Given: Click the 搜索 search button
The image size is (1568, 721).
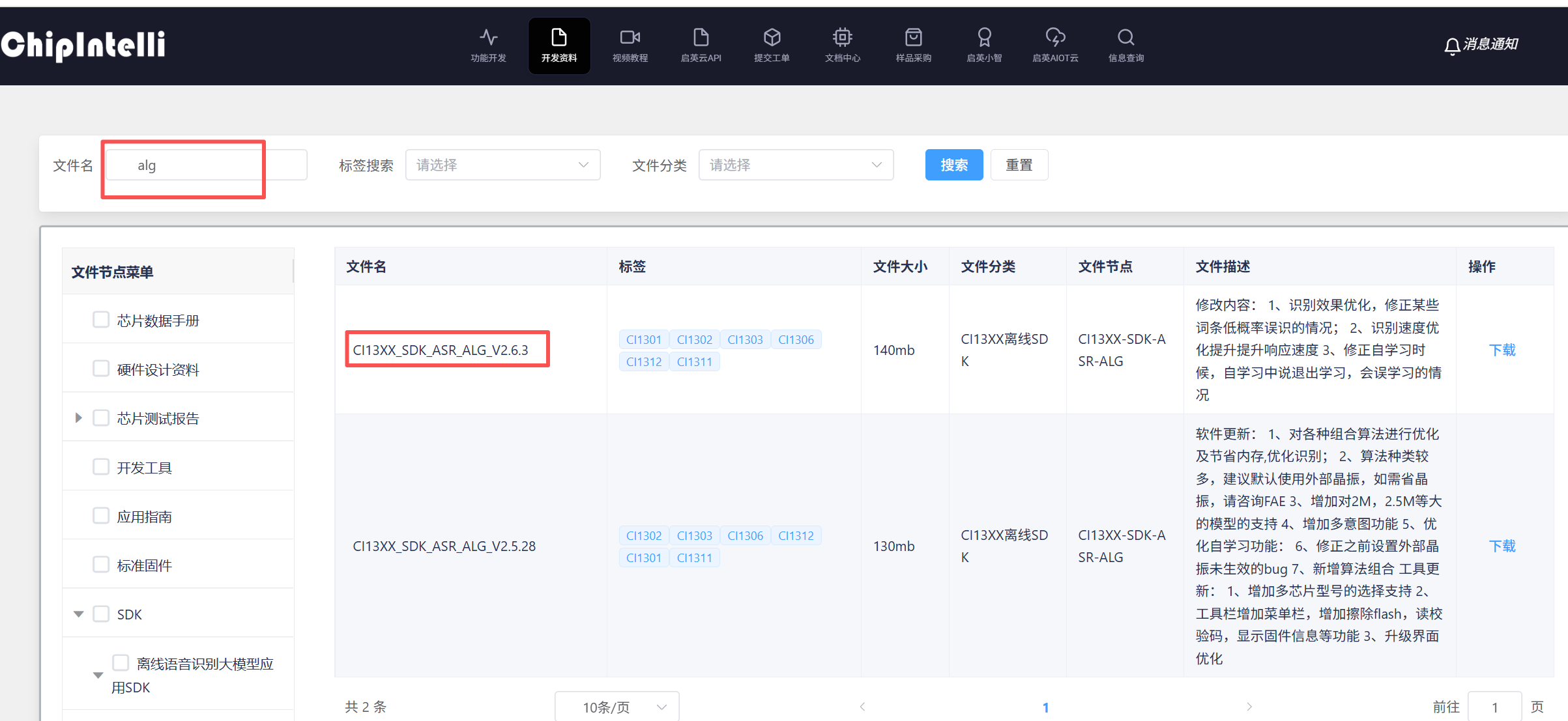Looking at the screenshot, I should click(x=953, y=165).
